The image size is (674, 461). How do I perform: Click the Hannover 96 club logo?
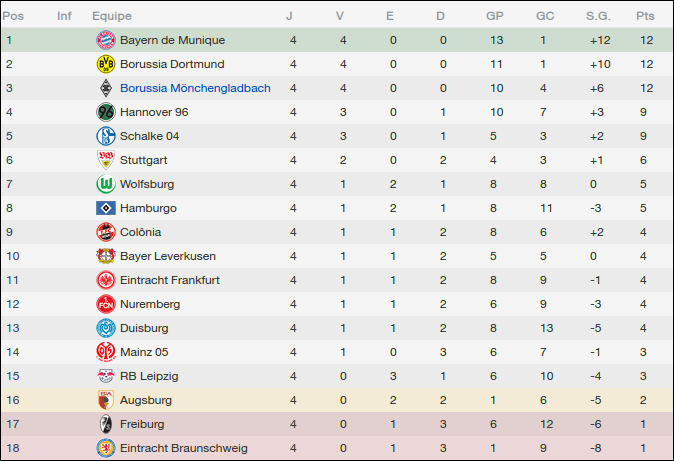click(x=105, y=112)
